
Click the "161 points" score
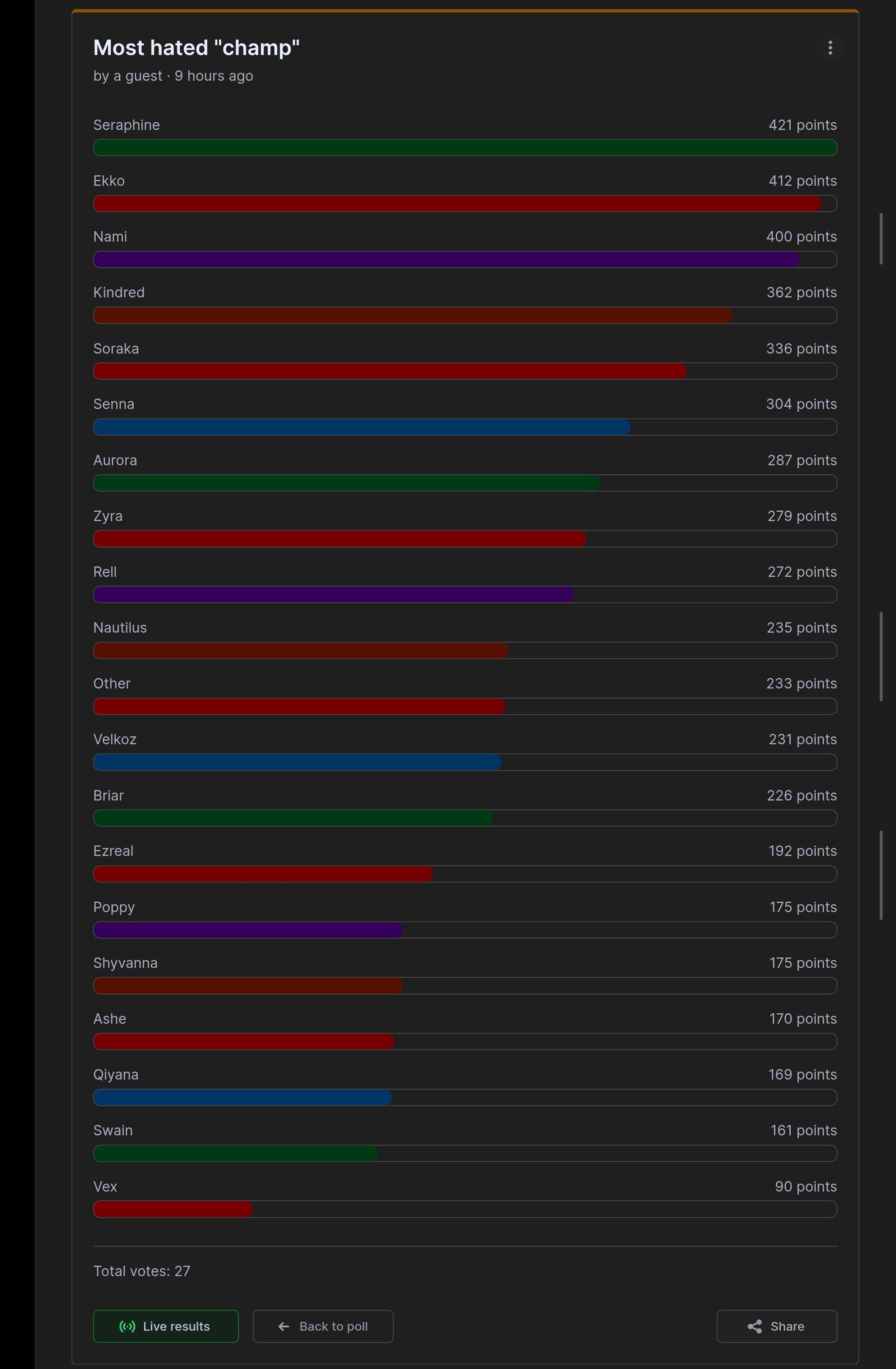pos(804,1130)
